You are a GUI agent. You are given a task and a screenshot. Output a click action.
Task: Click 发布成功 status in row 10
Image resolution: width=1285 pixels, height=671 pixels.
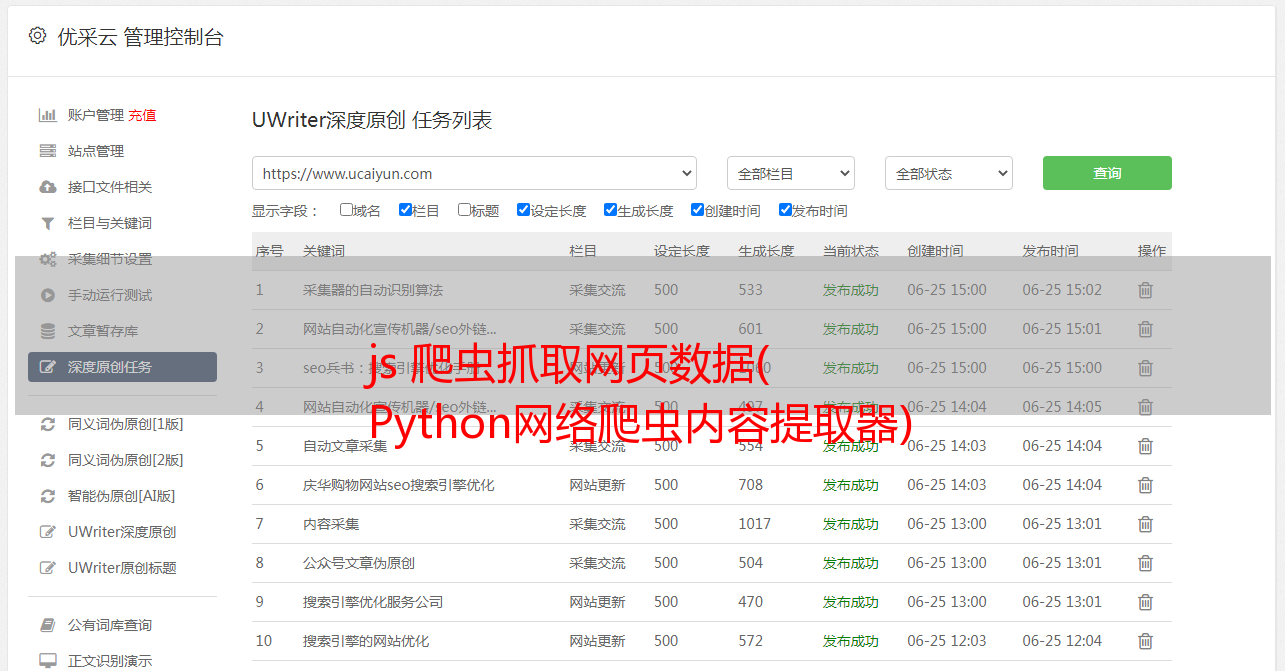[851, 641]
